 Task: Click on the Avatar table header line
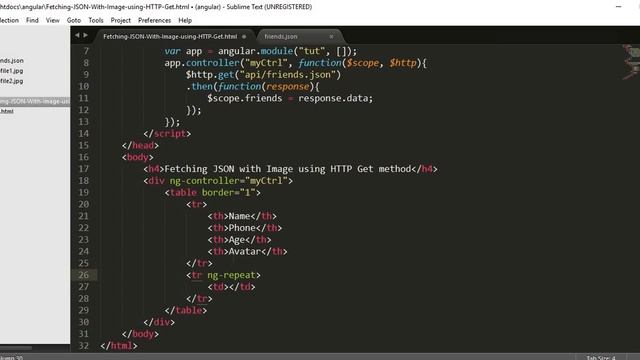247,252
